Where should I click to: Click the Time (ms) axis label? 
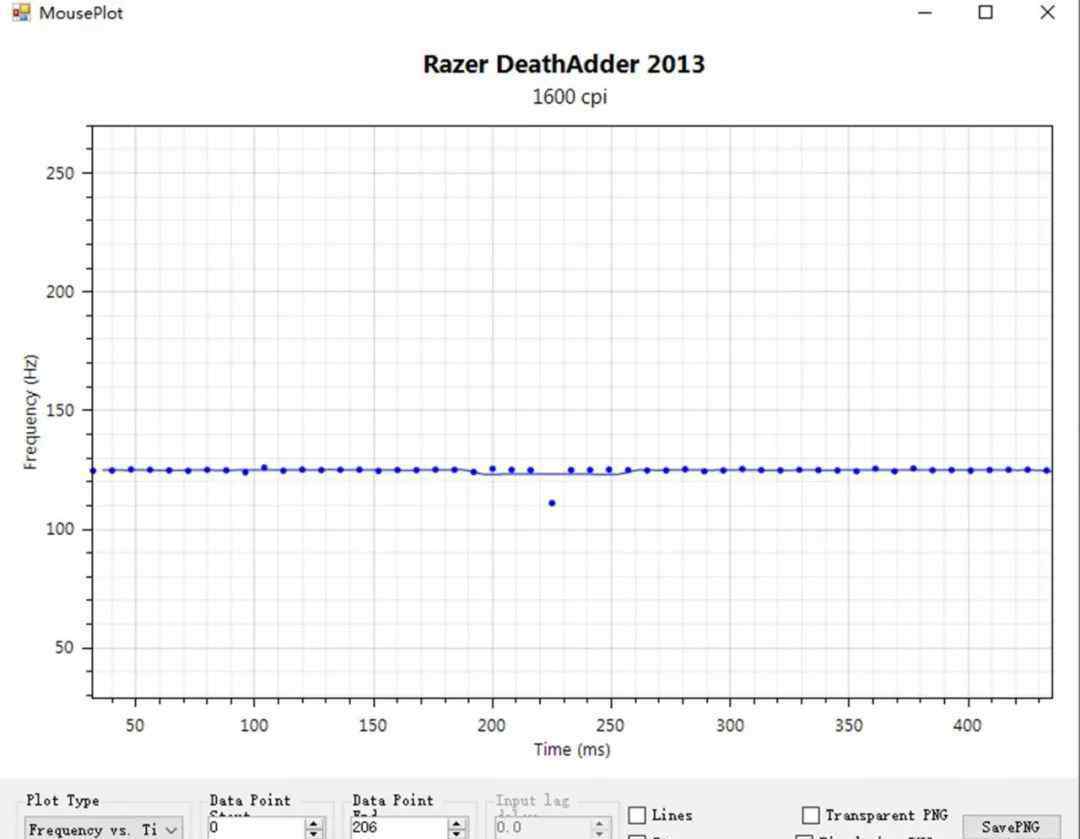click(572, 749)
